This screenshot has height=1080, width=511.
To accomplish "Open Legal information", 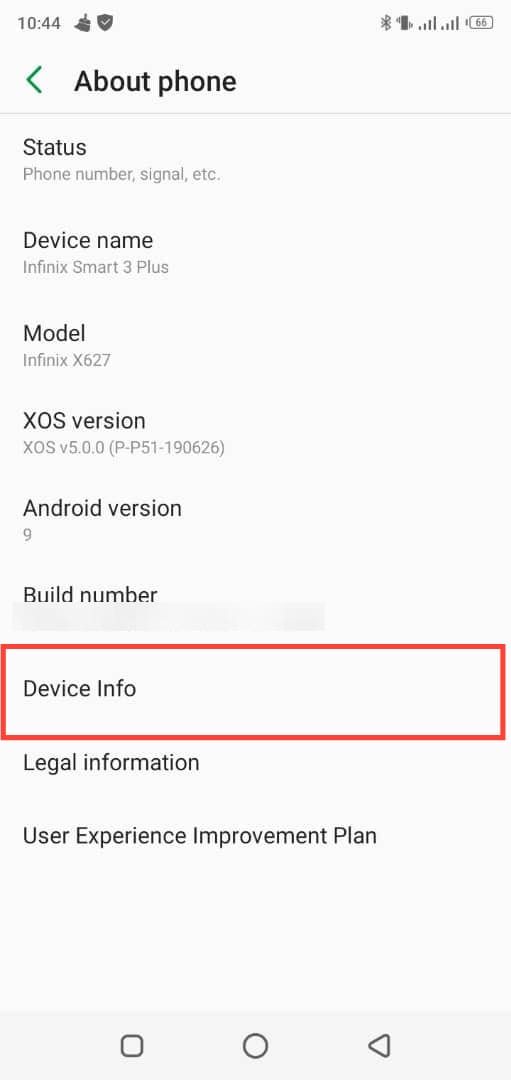I will click(x=256, y=762).
